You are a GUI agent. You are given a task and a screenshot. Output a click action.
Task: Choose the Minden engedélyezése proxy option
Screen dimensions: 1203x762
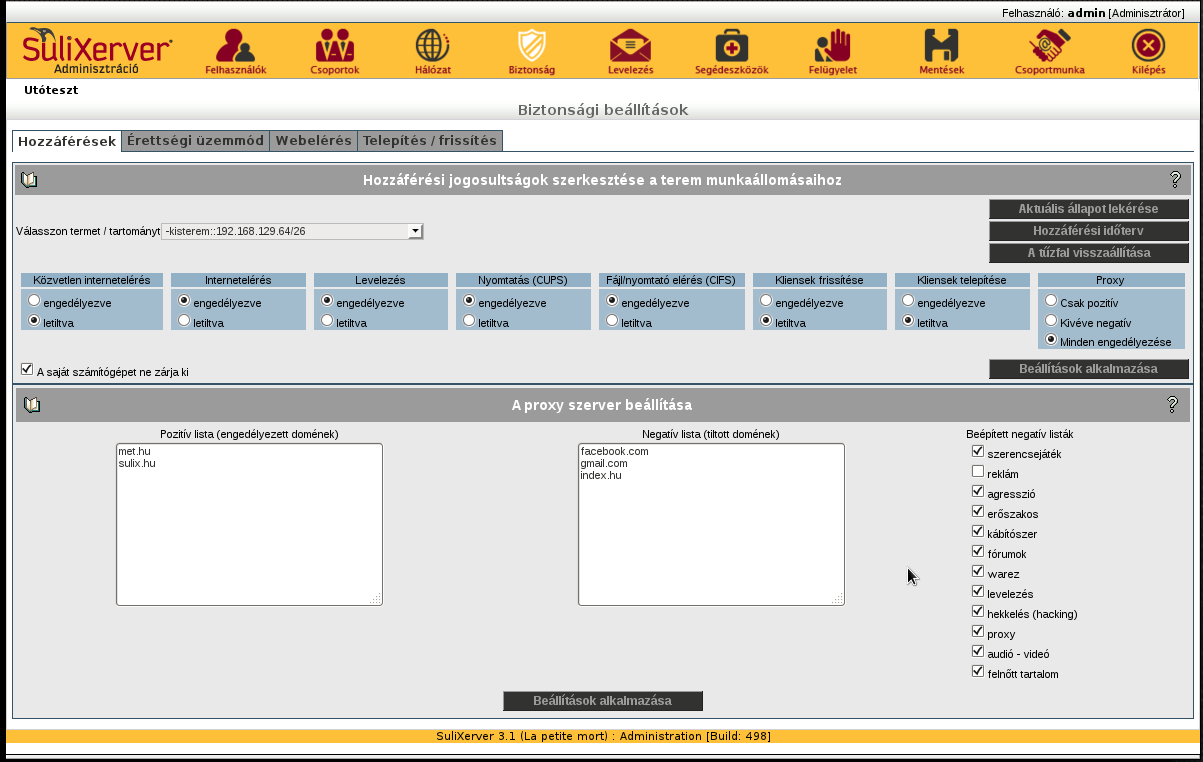point(1051,340)
